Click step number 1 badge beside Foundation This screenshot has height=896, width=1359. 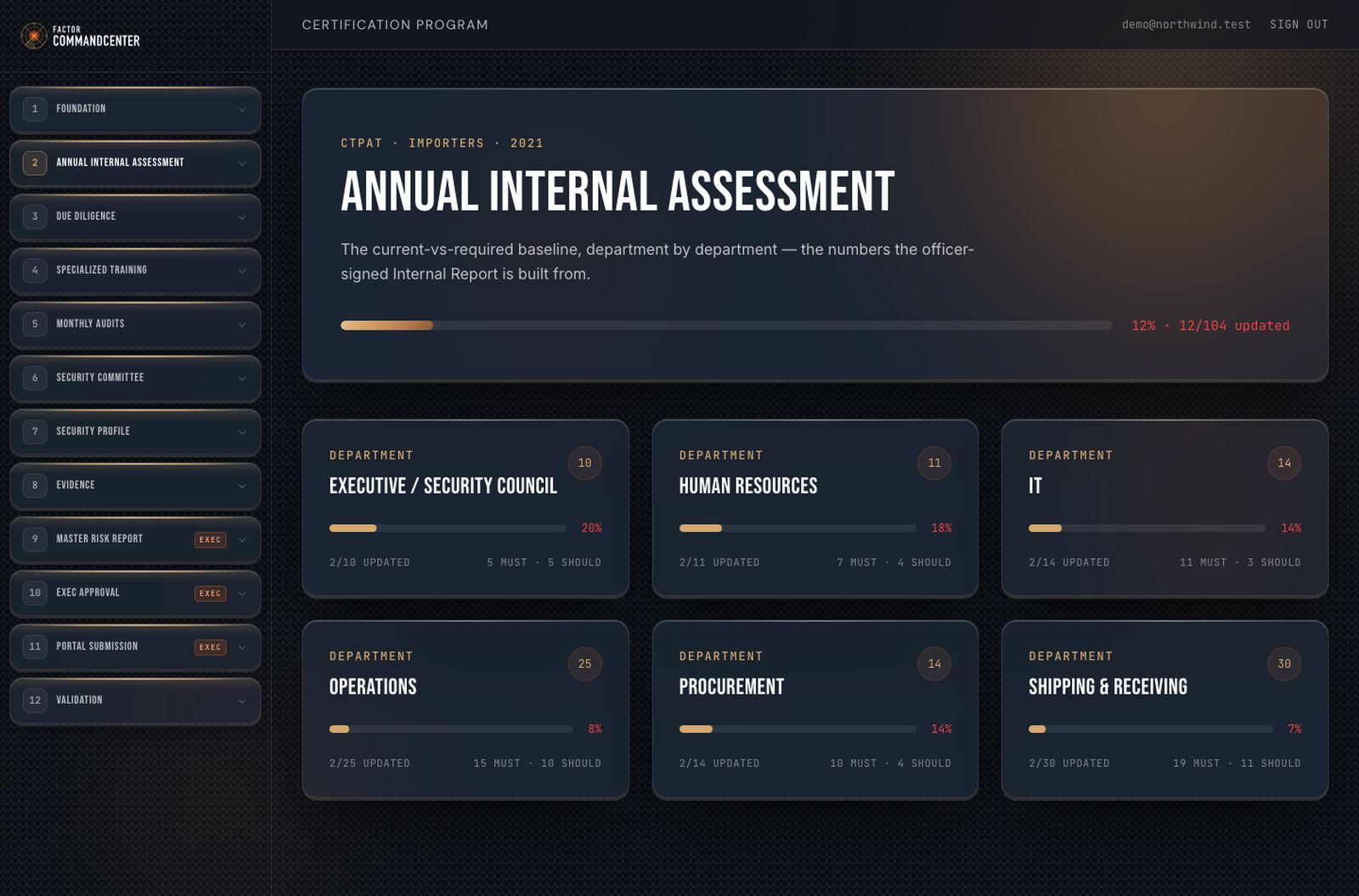35,109
